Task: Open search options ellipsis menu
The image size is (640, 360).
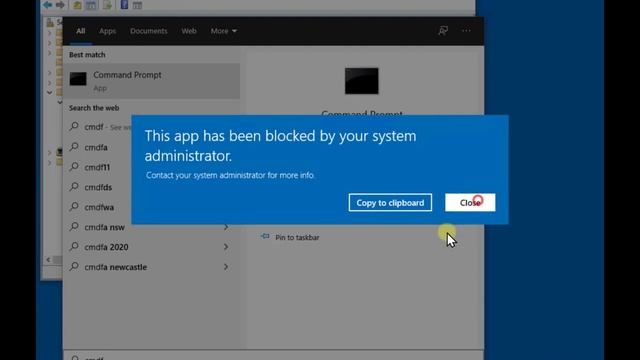Action: [x=466, y=31]
